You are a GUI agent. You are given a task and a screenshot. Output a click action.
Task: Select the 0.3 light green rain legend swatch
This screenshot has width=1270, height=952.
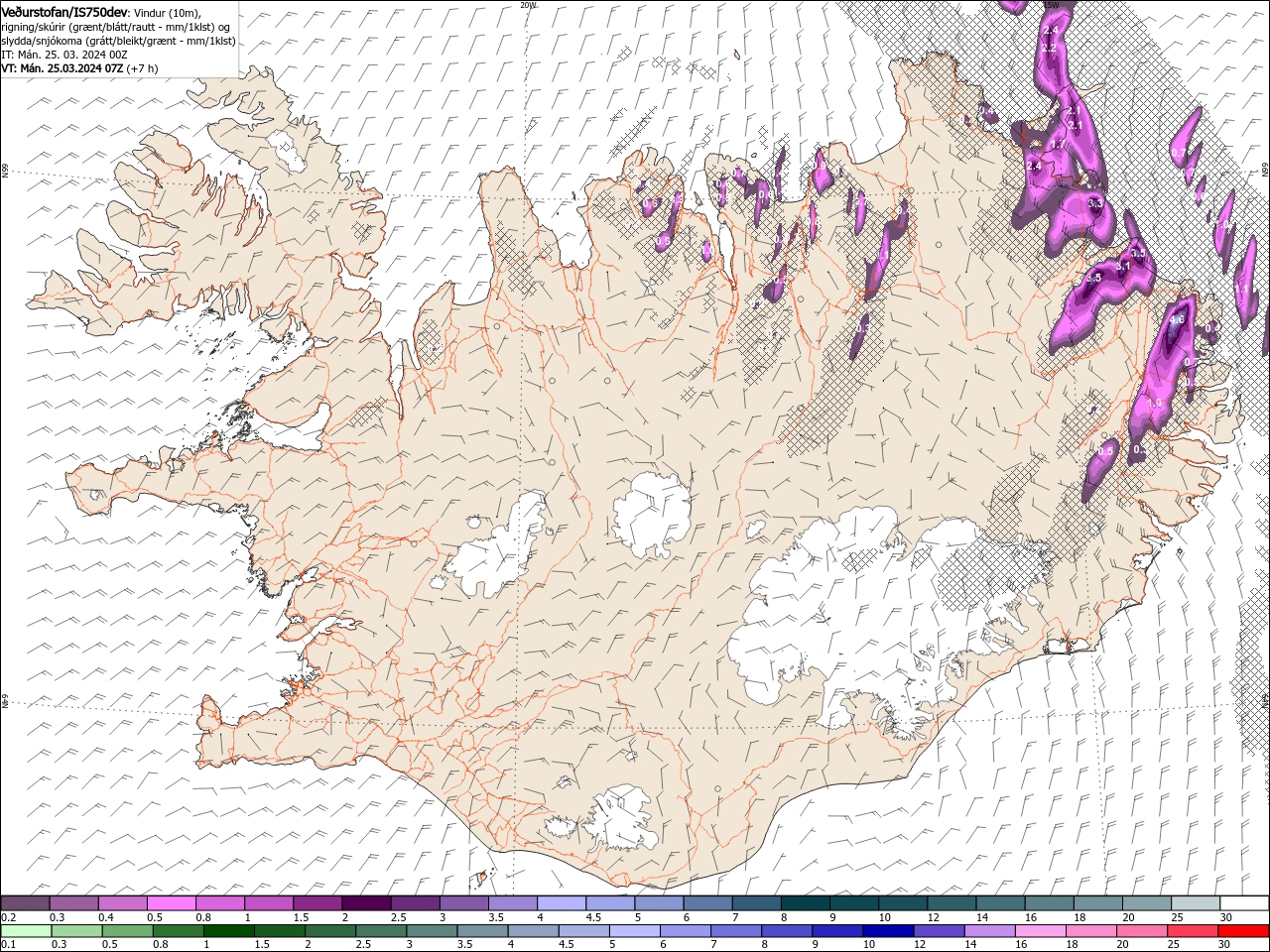[76, 931]
